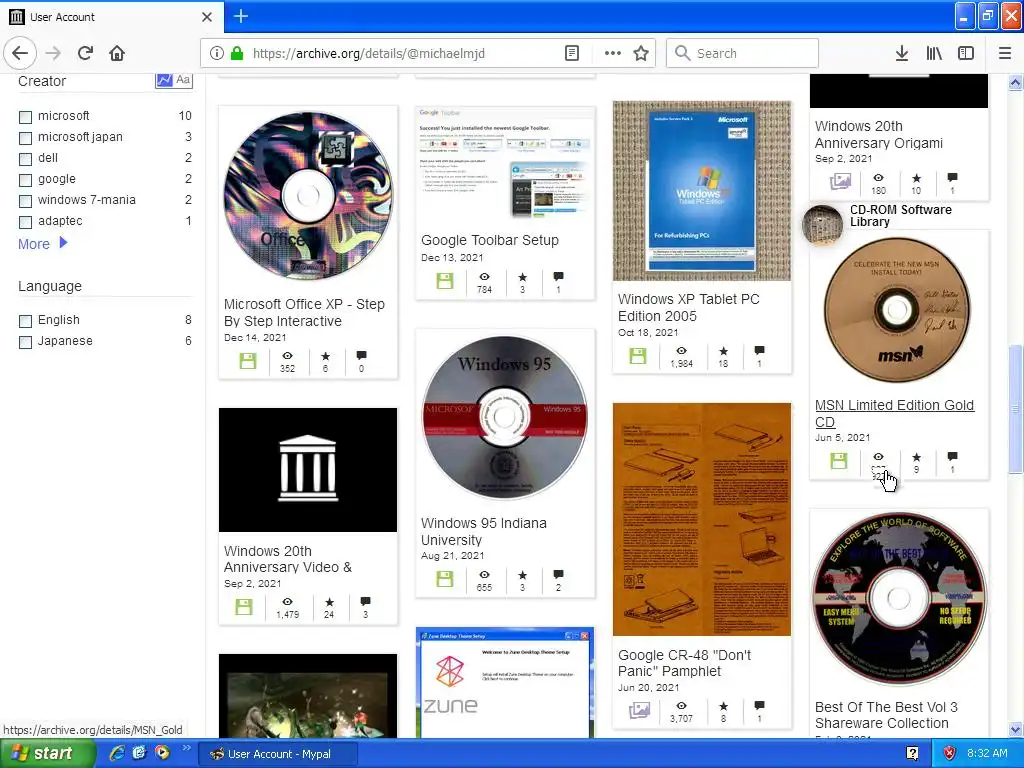Click the Aa sort icon beside Creator

pyautogui.click(x=184, y=80)
